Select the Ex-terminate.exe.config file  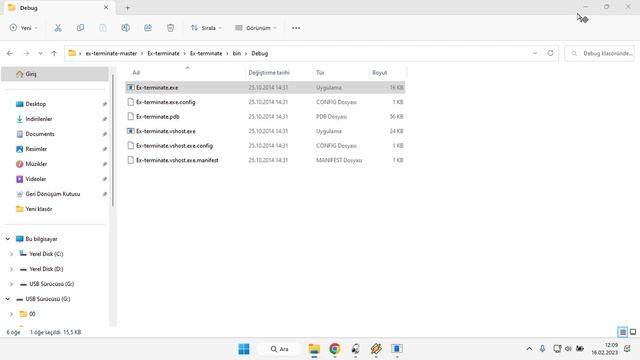click(265, 102)
